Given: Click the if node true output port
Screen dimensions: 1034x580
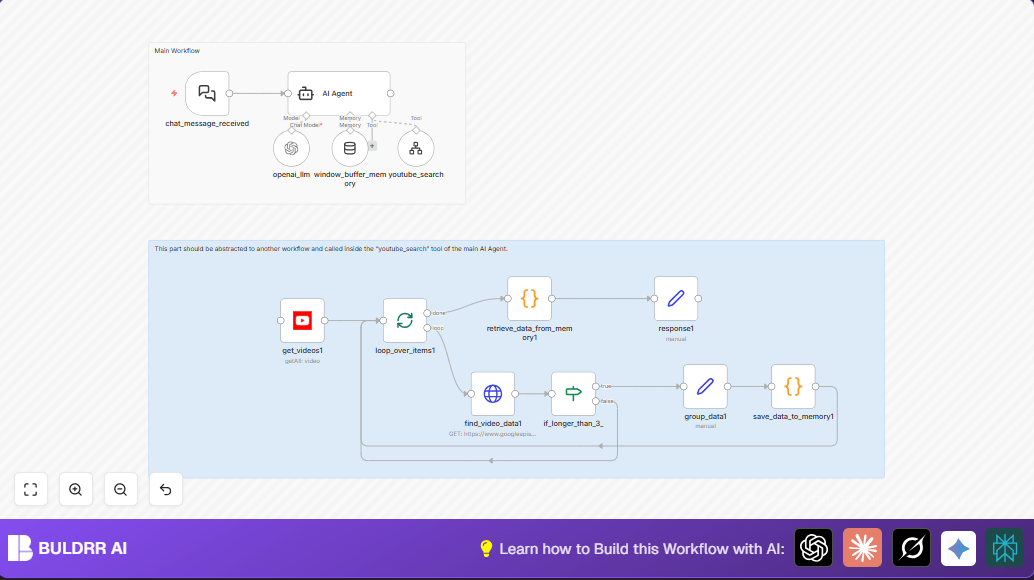Looking at the screenshot, I should [595, 386].
